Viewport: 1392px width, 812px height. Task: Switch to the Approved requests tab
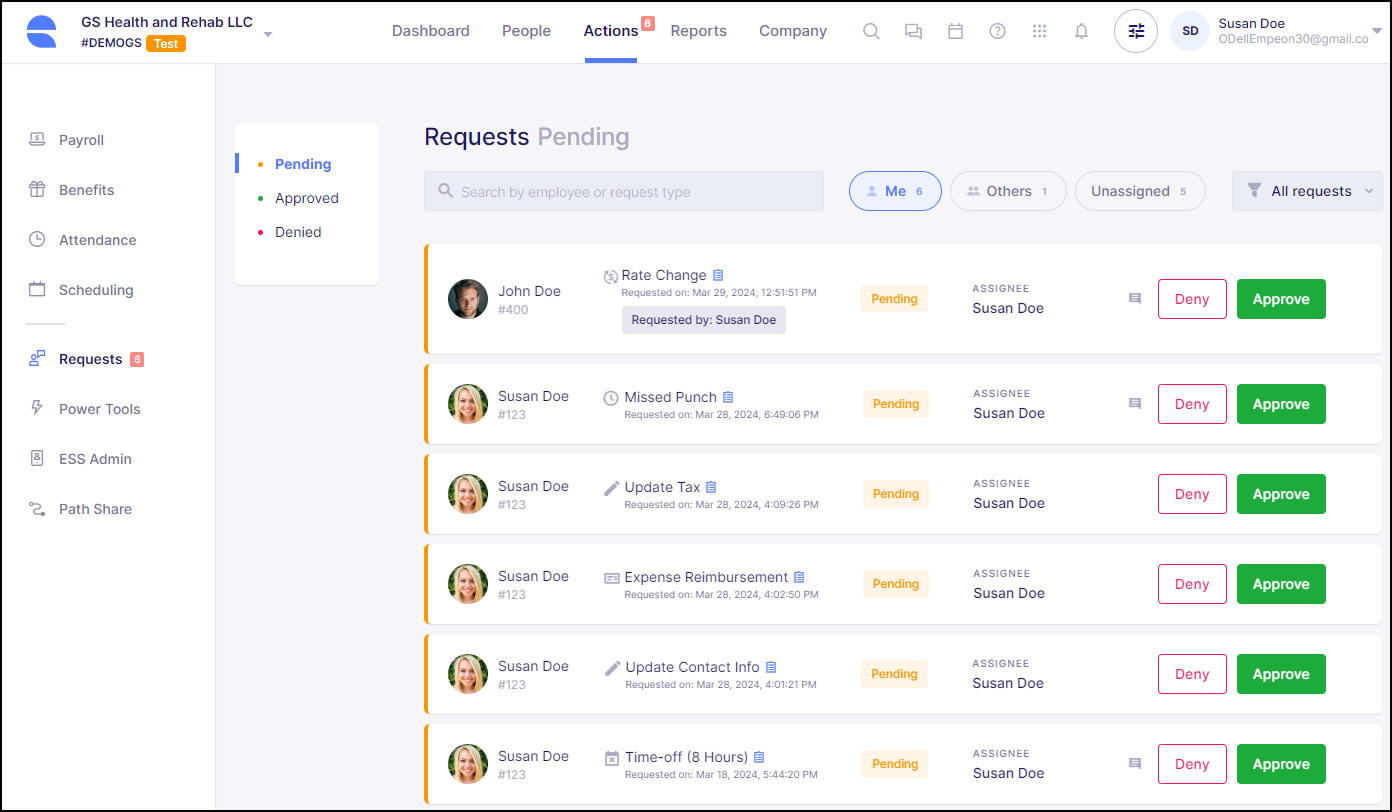click(x=306, y=197)
